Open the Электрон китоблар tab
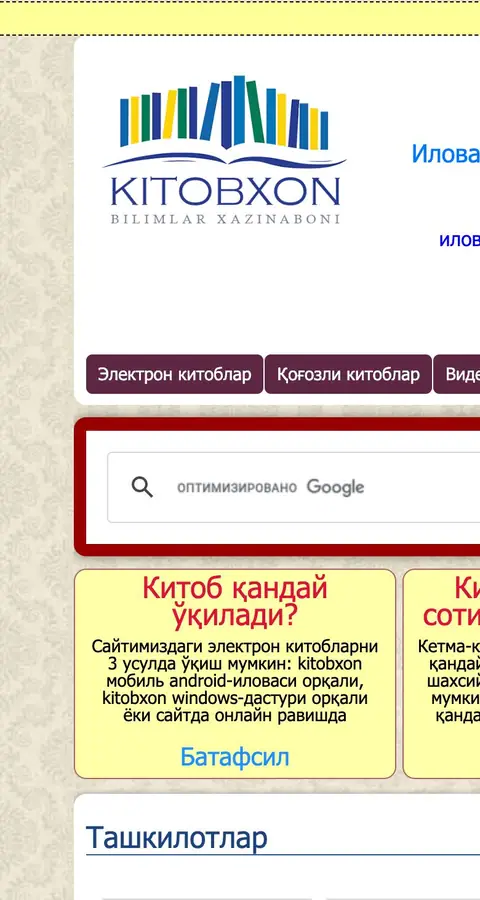This screenshot has width=480, height=900. (x=175, y=374)
